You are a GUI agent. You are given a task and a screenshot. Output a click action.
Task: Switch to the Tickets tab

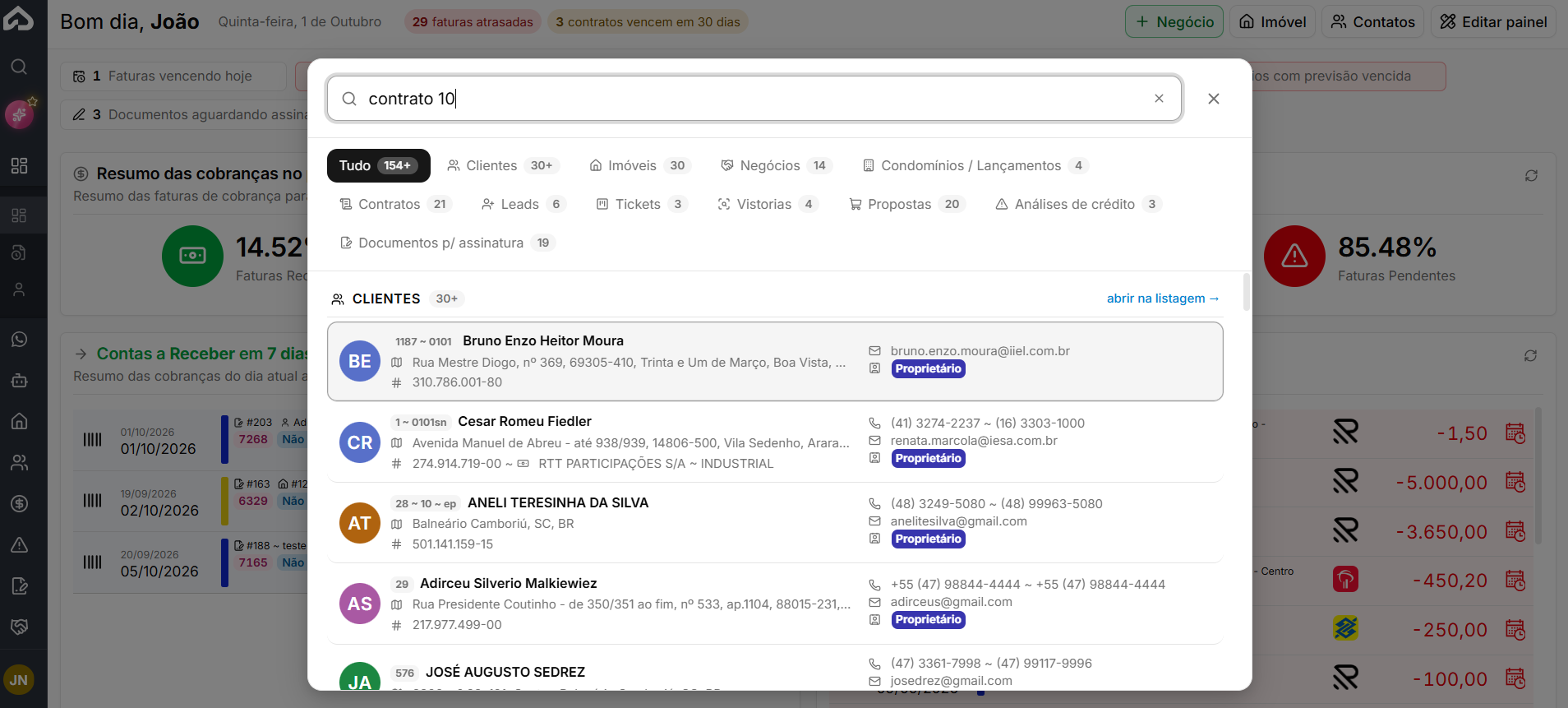coord(642,204)
